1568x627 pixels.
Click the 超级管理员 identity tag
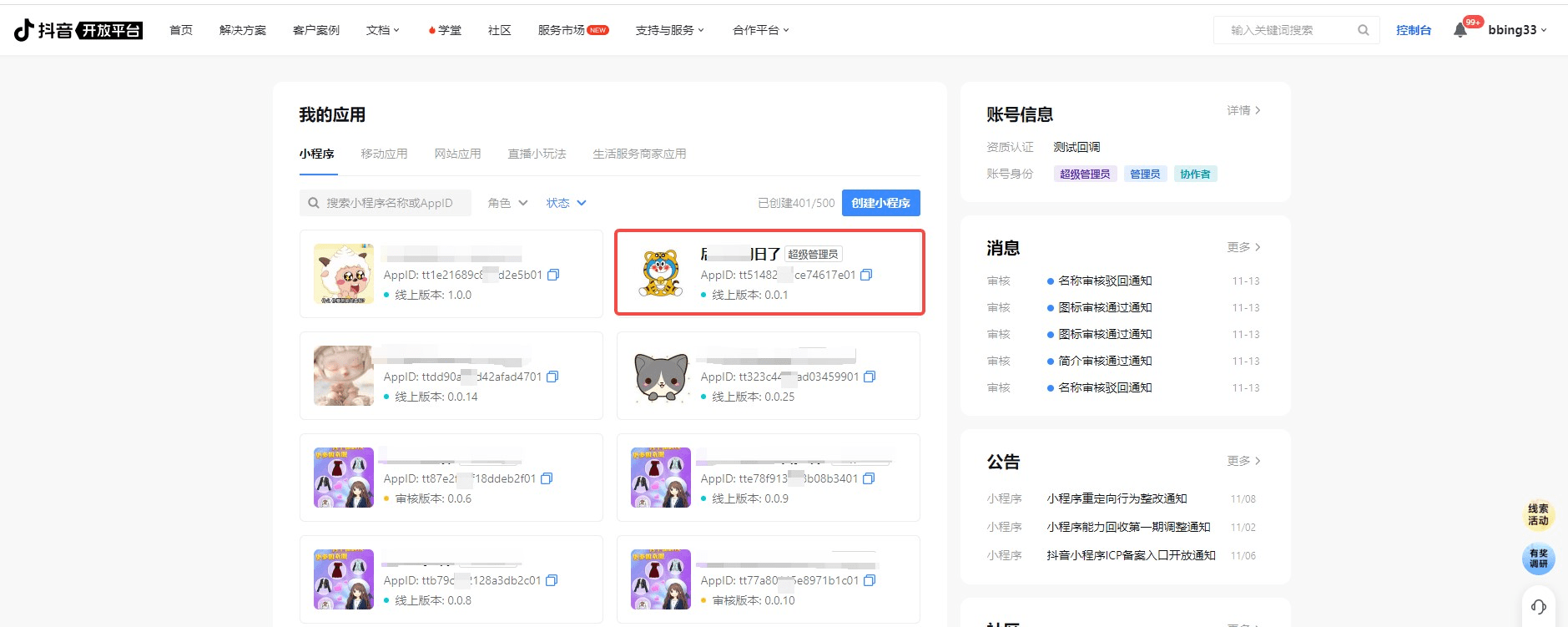[x=1085, y=174]
